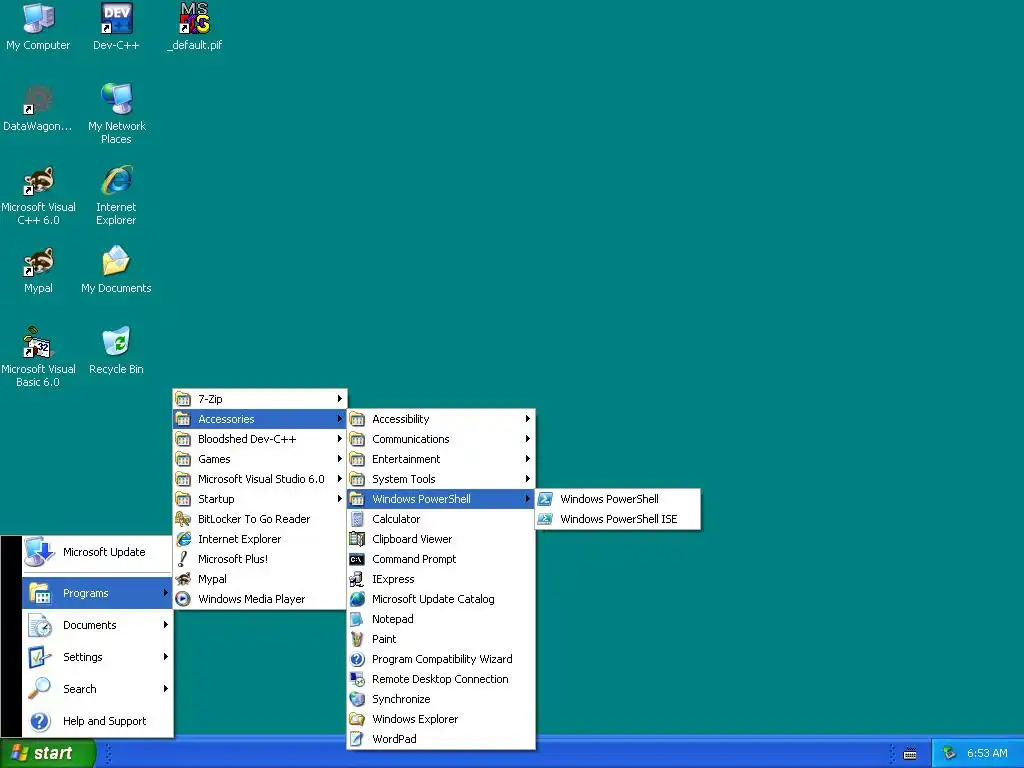Click the Notepad icon in Accessories menu
The image size is (1024, 768).
(x=357, y=619)
